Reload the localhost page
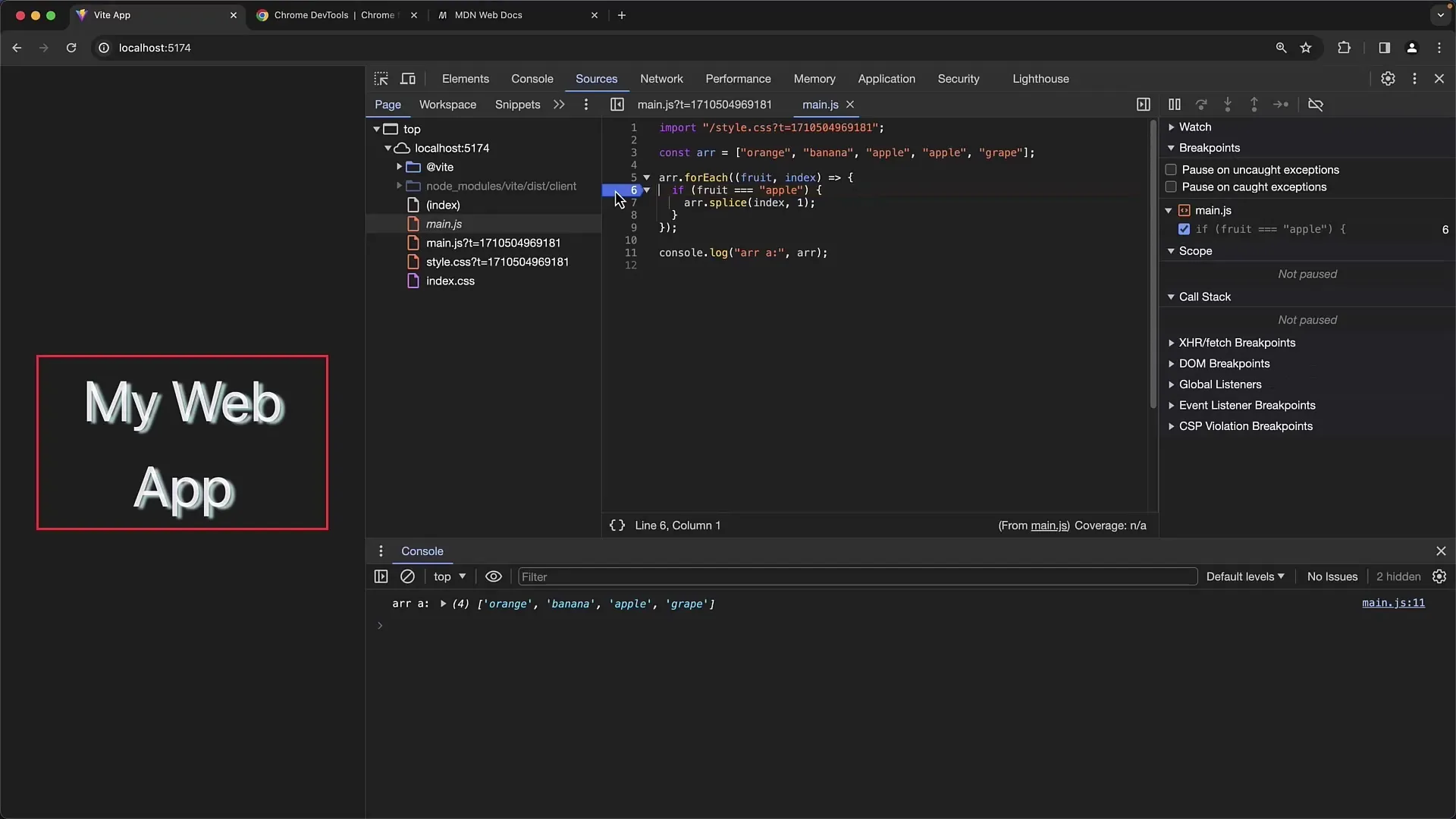 point(71,48)
